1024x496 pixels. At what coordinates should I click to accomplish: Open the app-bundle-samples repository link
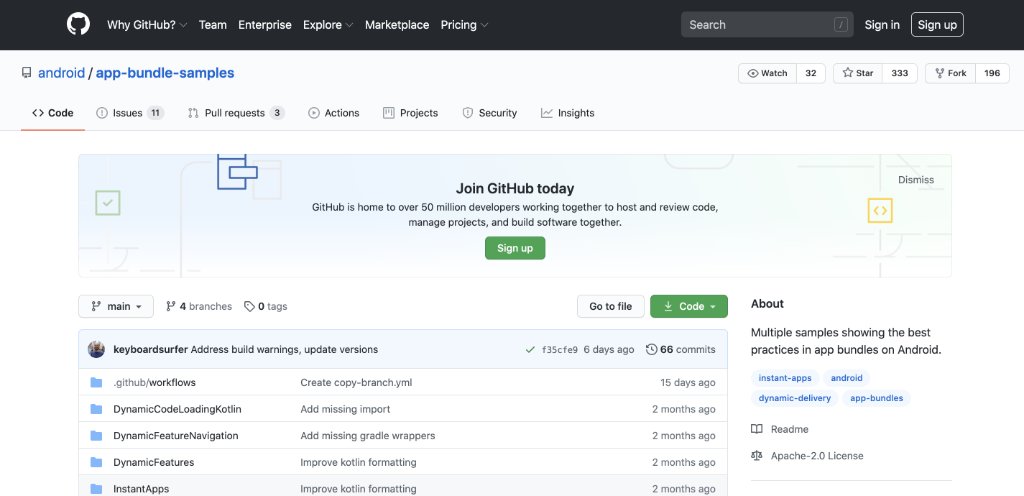[165, 73]
